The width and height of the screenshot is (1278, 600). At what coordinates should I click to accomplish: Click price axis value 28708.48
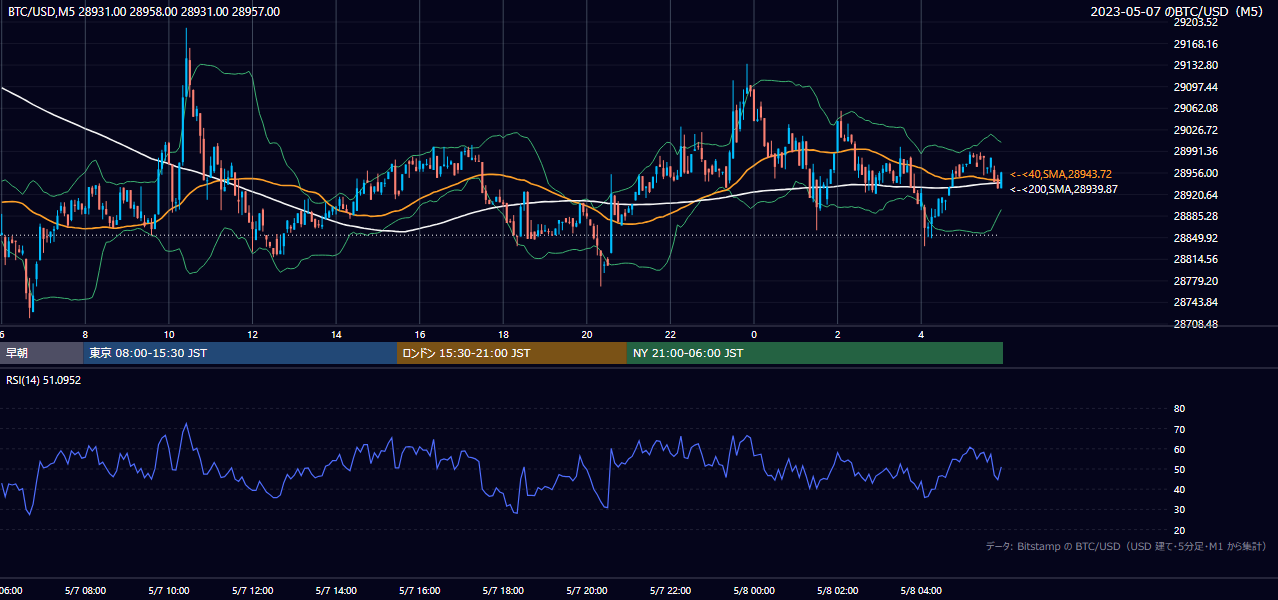coord(1195,324)
